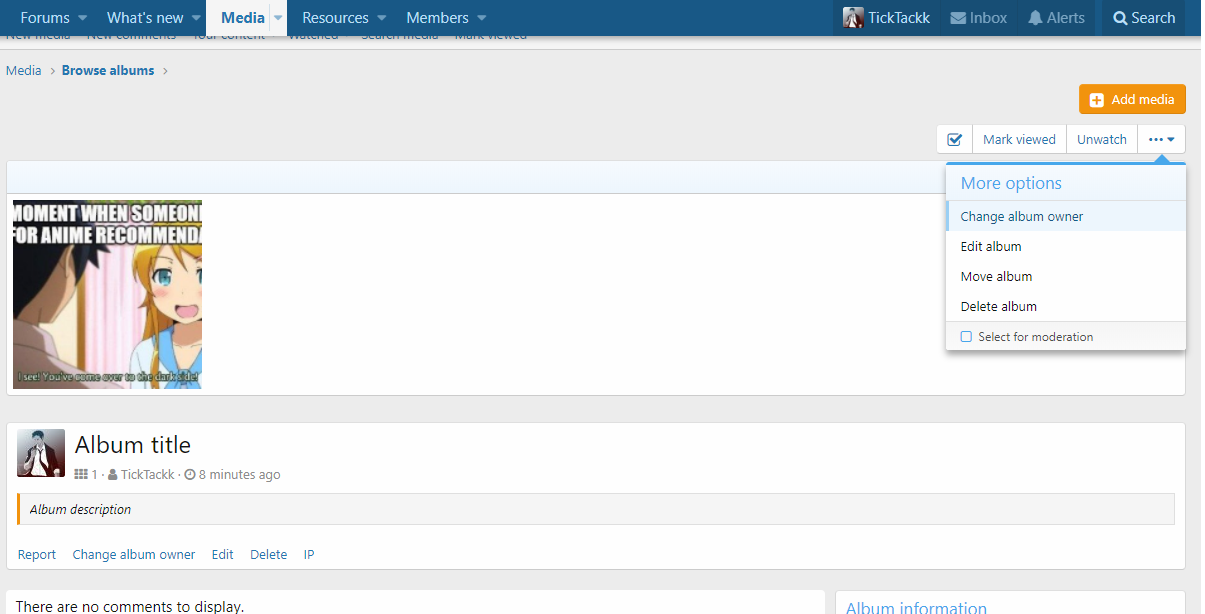Open the anime meme thumbnail image
This screenshot has height=614, width=1205.
(x=107, y=294)
